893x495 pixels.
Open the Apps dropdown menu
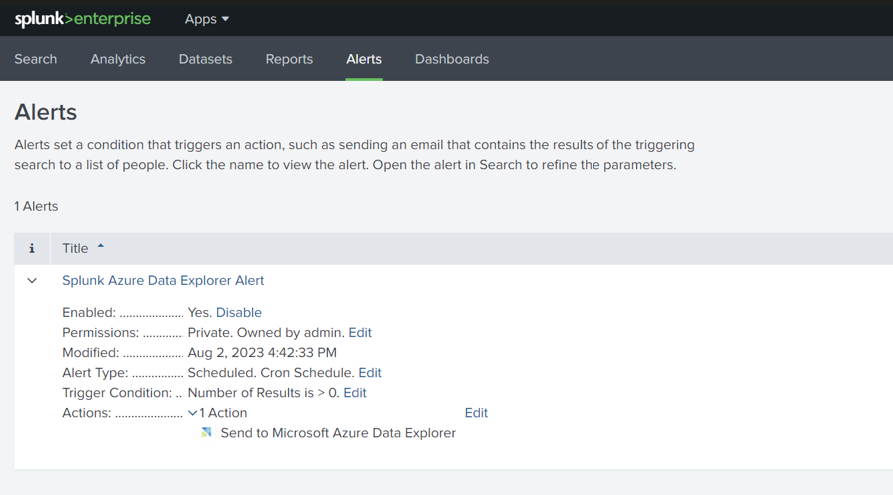coord(206,19)
